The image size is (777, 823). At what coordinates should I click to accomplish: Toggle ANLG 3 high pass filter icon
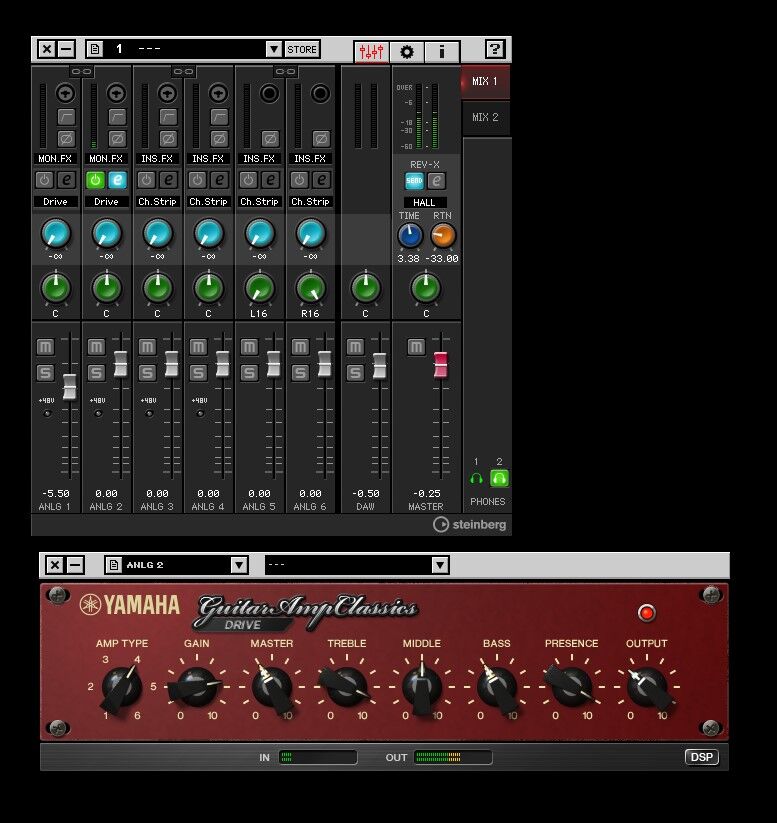click(168, 117)
